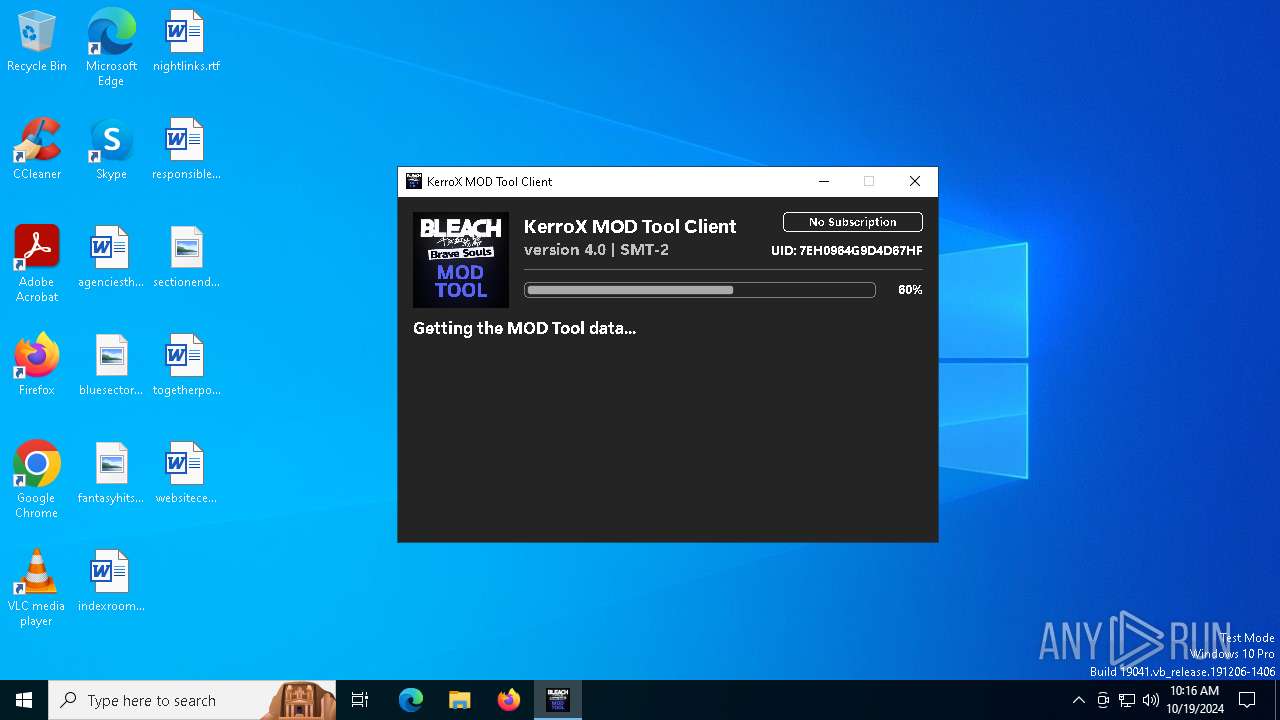Click the 60% progress value
The width and height of the screenshot is (1280, 720).
(x=910, y=290)
